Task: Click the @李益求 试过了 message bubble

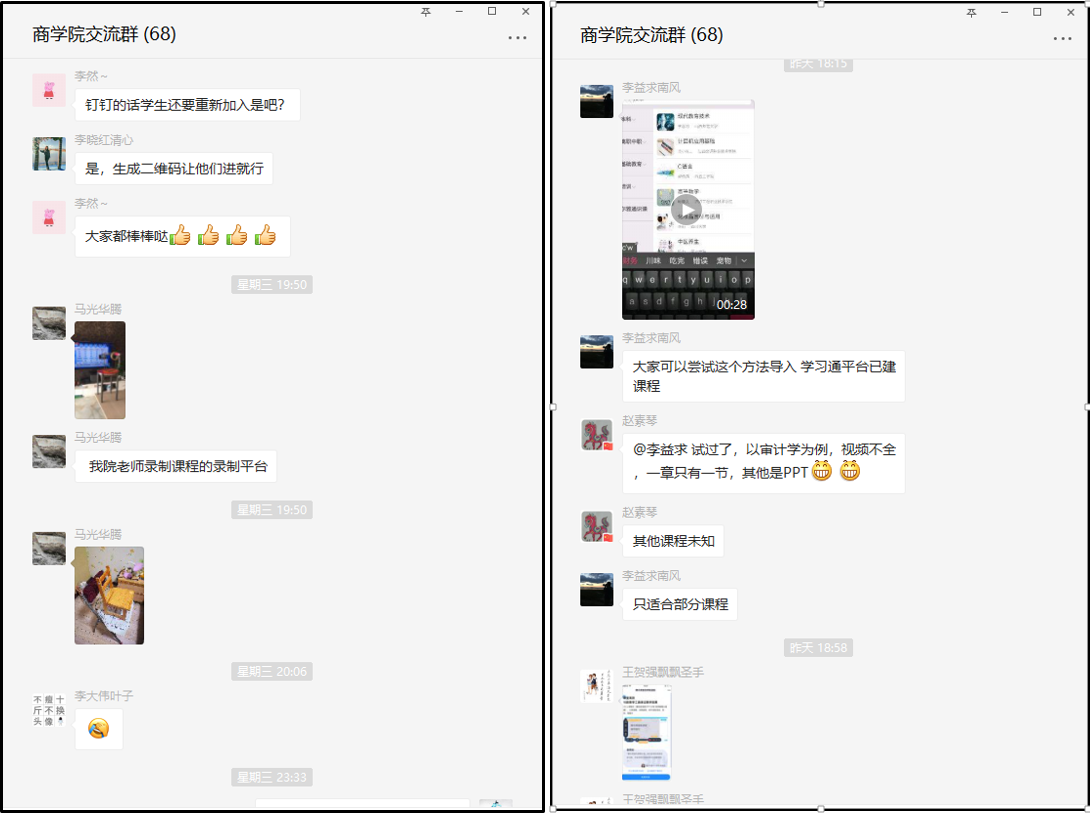Action: point(763,463)
